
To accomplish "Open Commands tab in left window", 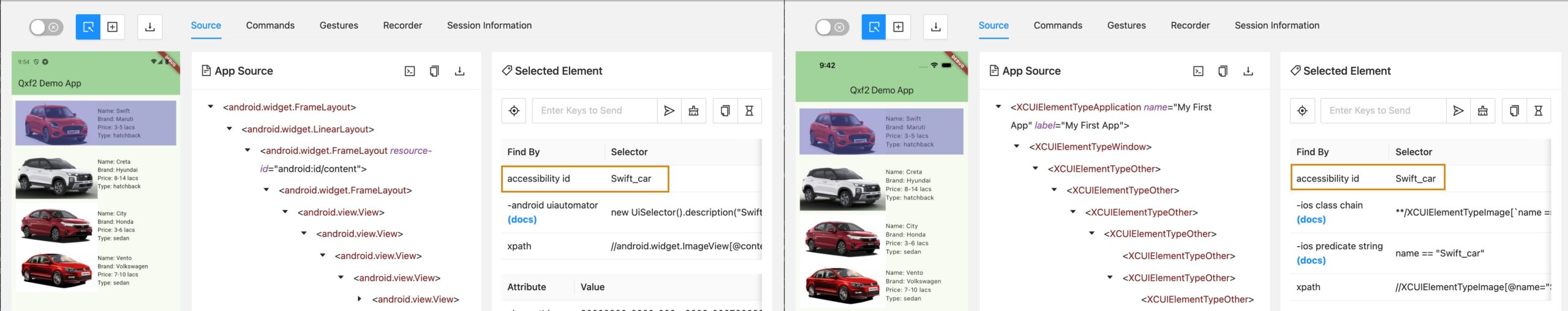I will pos(270,26).
